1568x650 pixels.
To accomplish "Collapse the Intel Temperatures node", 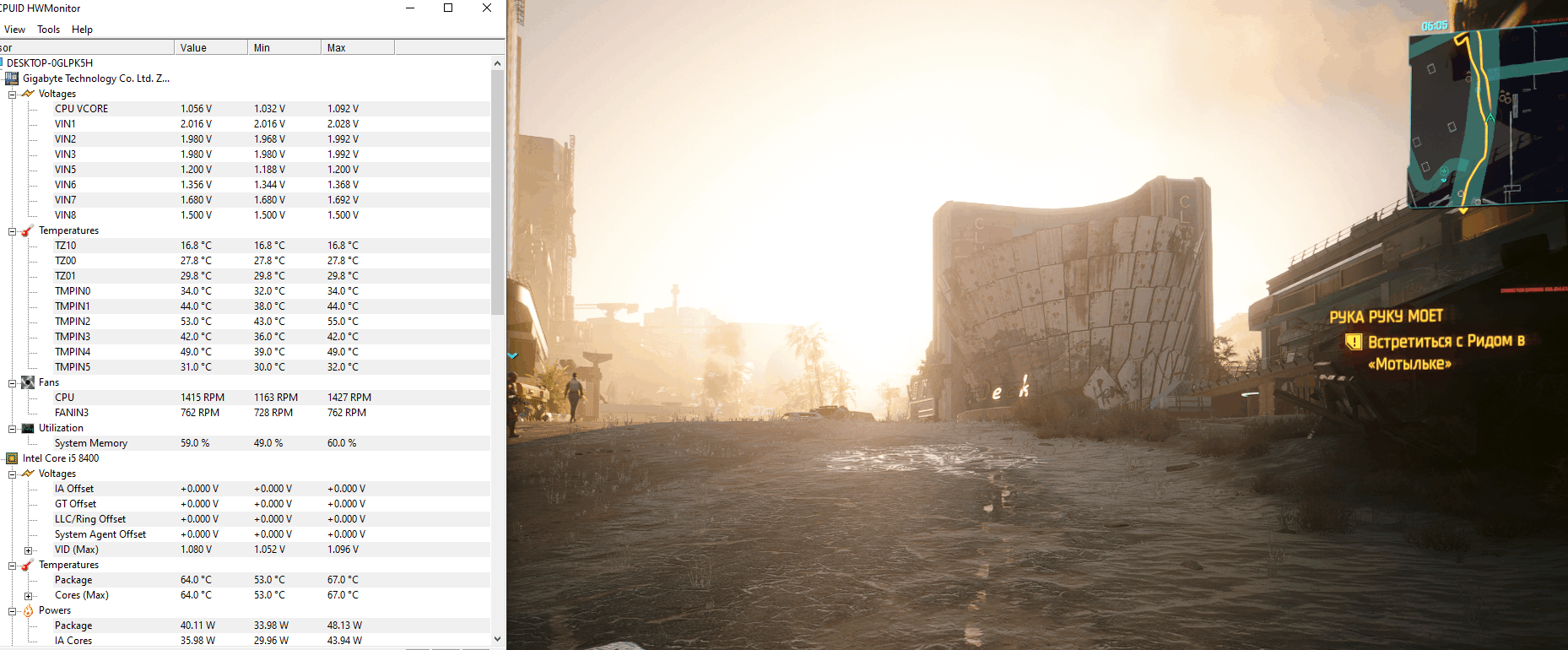I will [x=13, y=566].
